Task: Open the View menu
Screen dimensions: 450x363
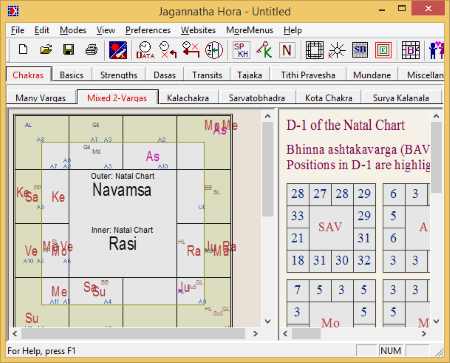Action: click(106, 30)
